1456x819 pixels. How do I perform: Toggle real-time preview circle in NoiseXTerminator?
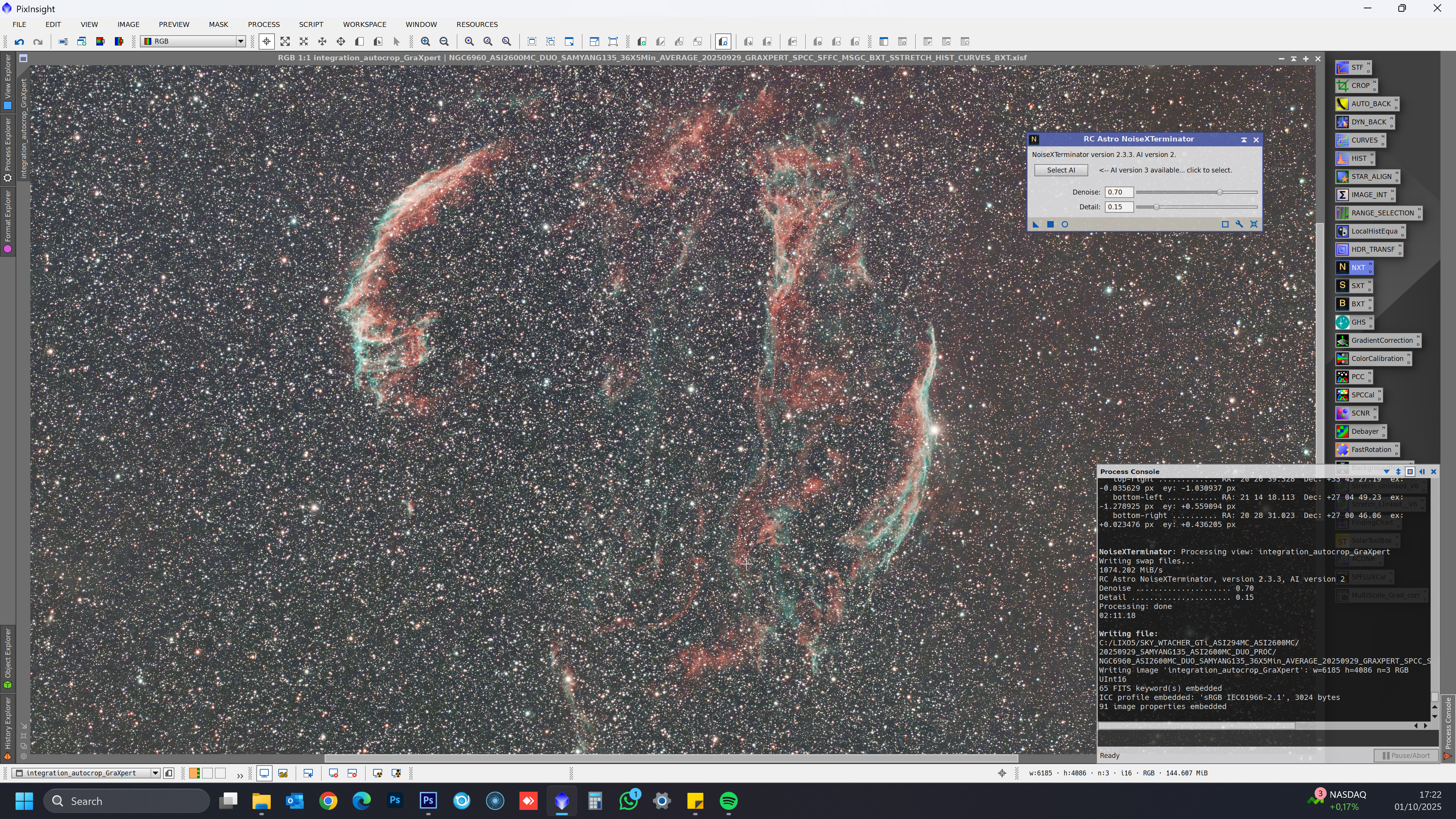coord(1065,224)
